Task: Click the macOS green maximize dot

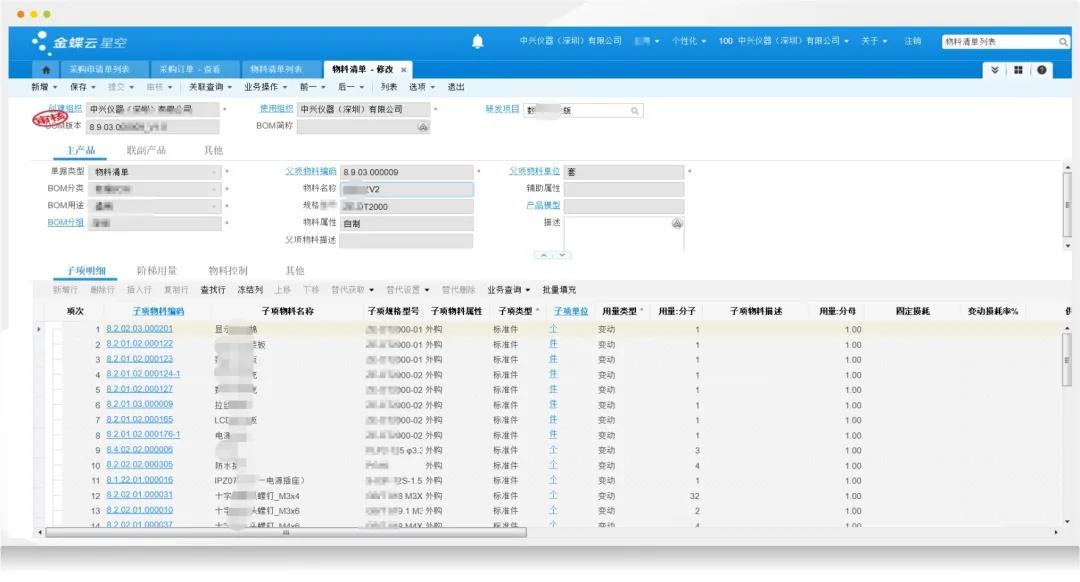Action: pos(47,14)
